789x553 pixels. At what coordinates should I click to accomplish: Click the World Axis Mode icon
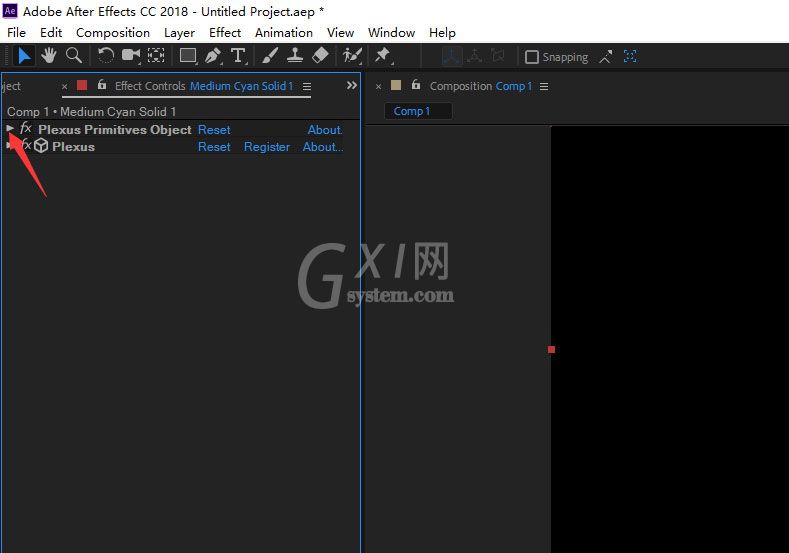click(x=475, y=56)
